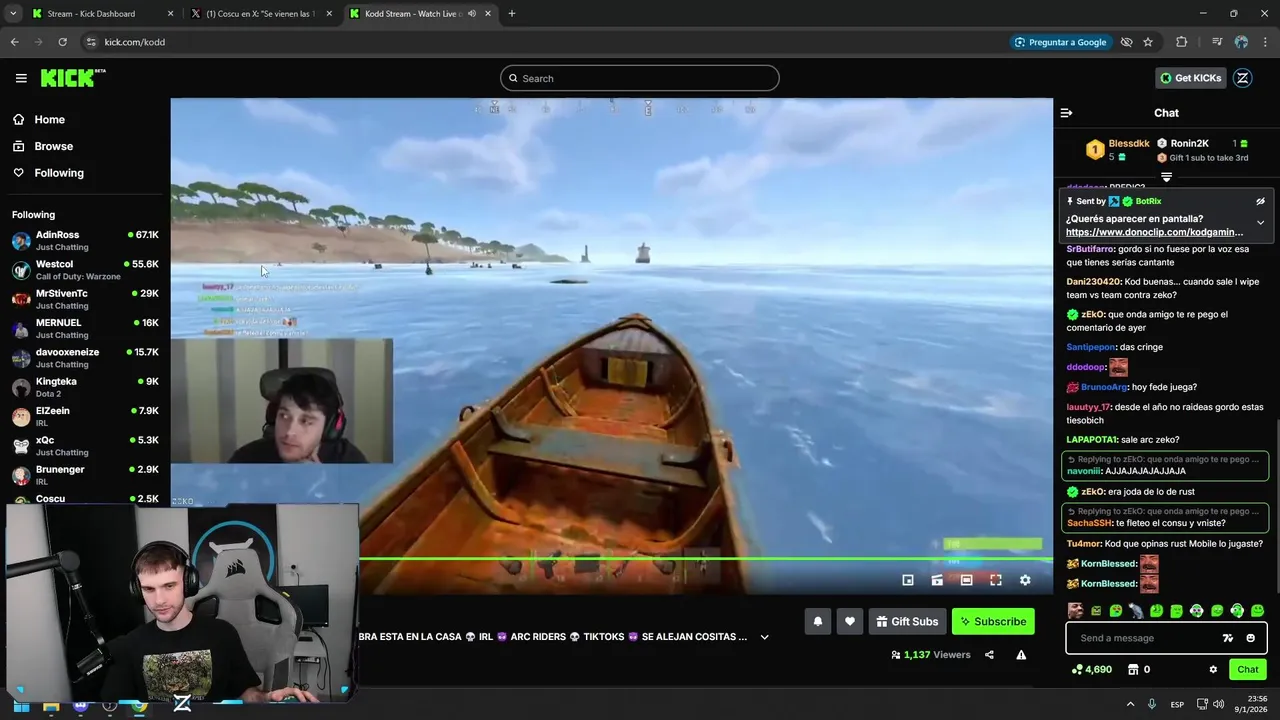
Task: Open video player settings gear
Action: coord(1025,580)
